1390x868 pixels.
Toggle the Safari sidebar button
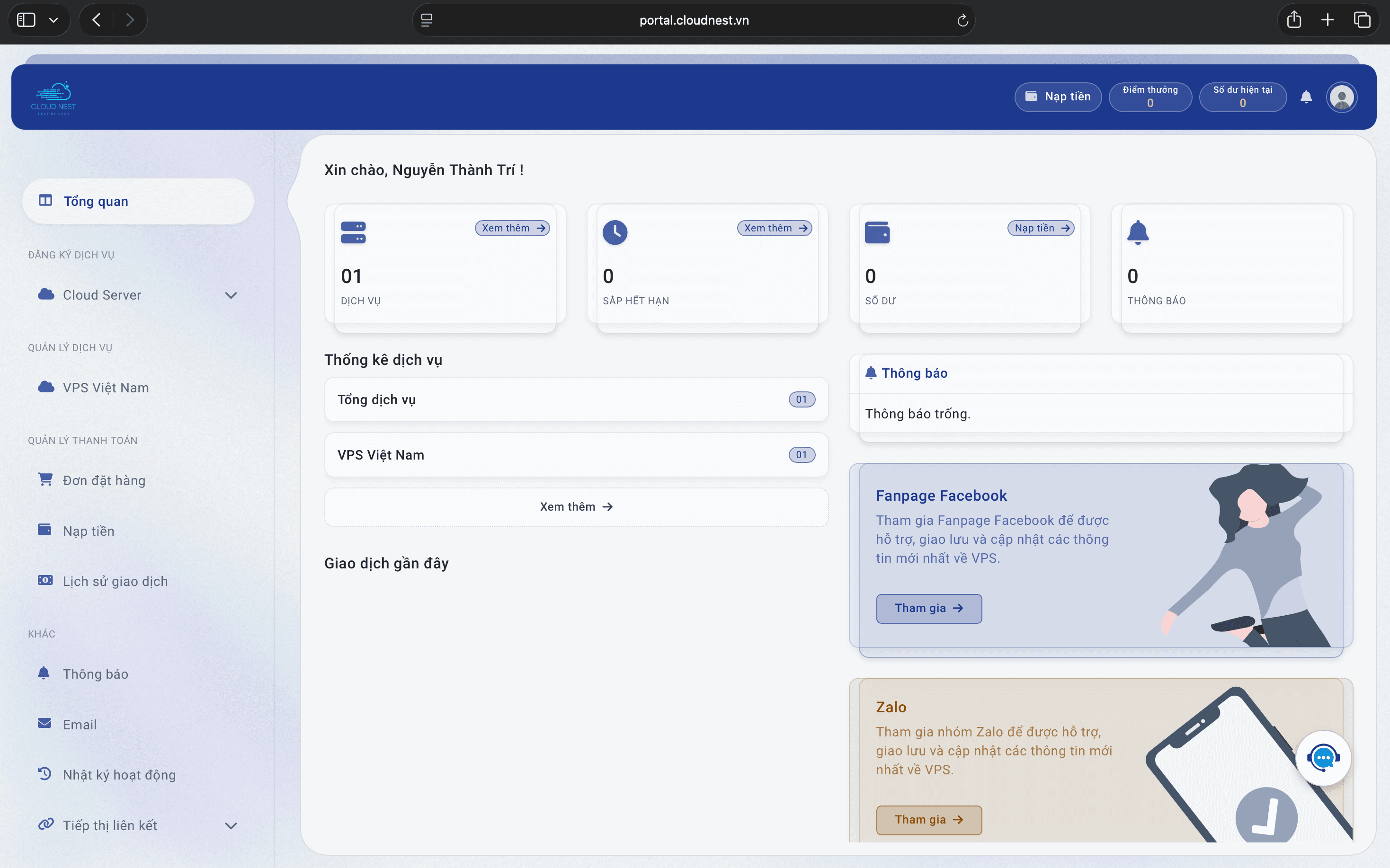[x=27, y=20]
